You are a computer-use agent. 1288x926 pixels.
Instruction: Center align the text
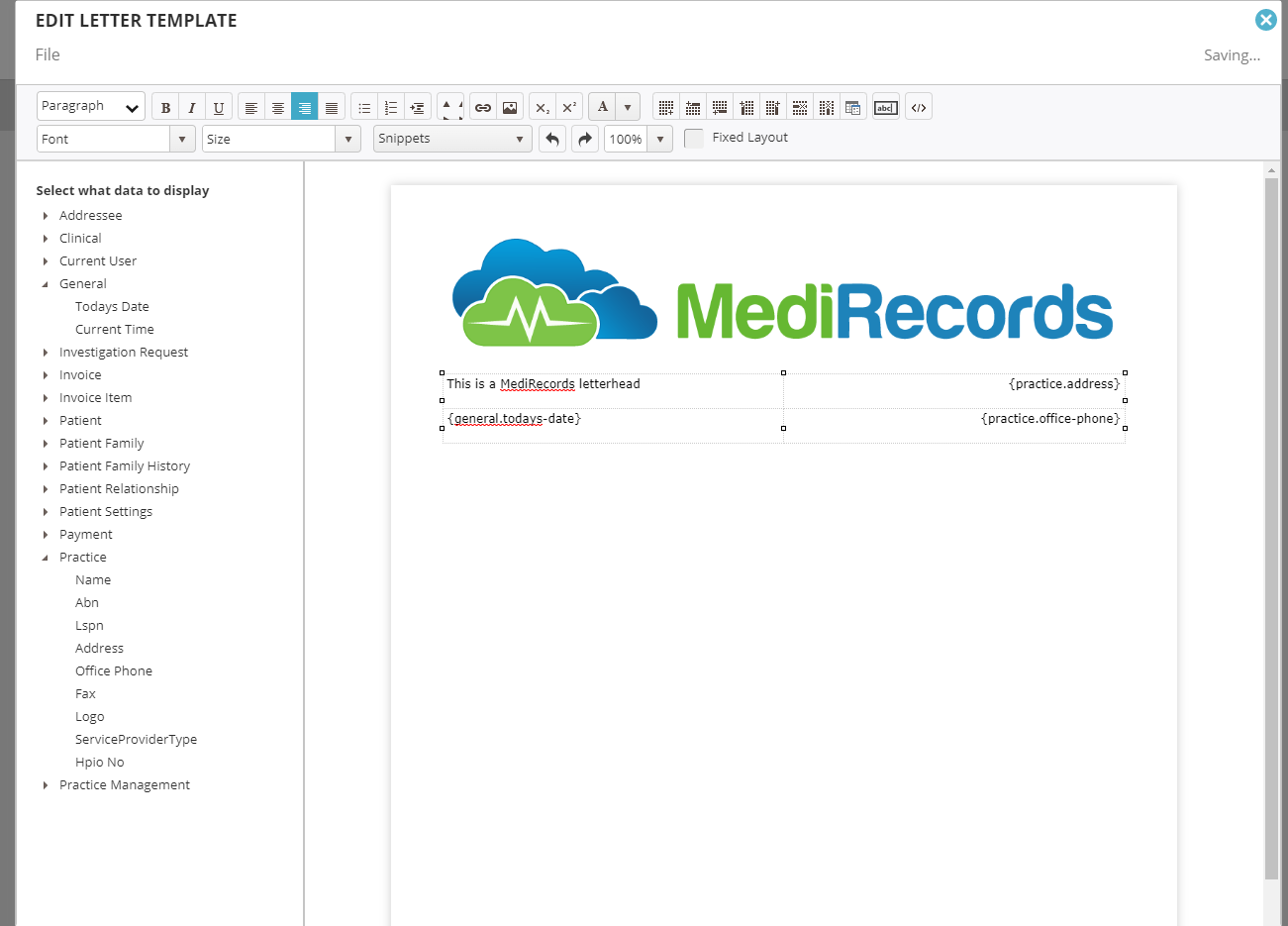[x=278, y=107]
